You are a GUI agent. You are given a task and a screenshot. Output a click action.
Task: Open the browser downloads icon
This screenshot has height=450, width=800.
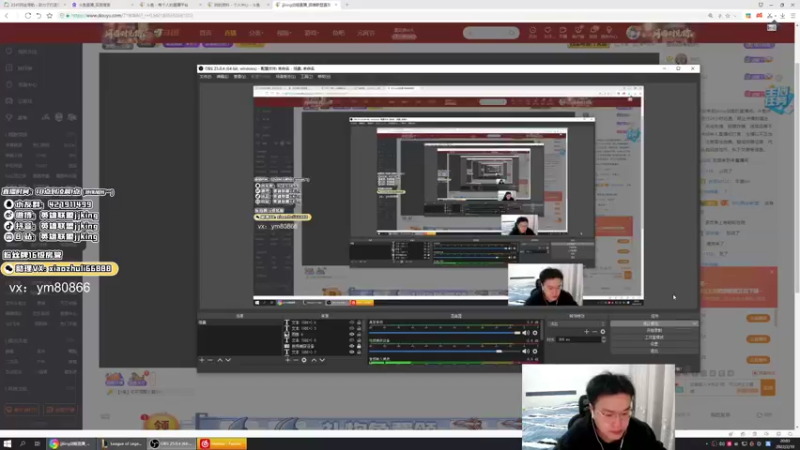click(x=783, y=16)
